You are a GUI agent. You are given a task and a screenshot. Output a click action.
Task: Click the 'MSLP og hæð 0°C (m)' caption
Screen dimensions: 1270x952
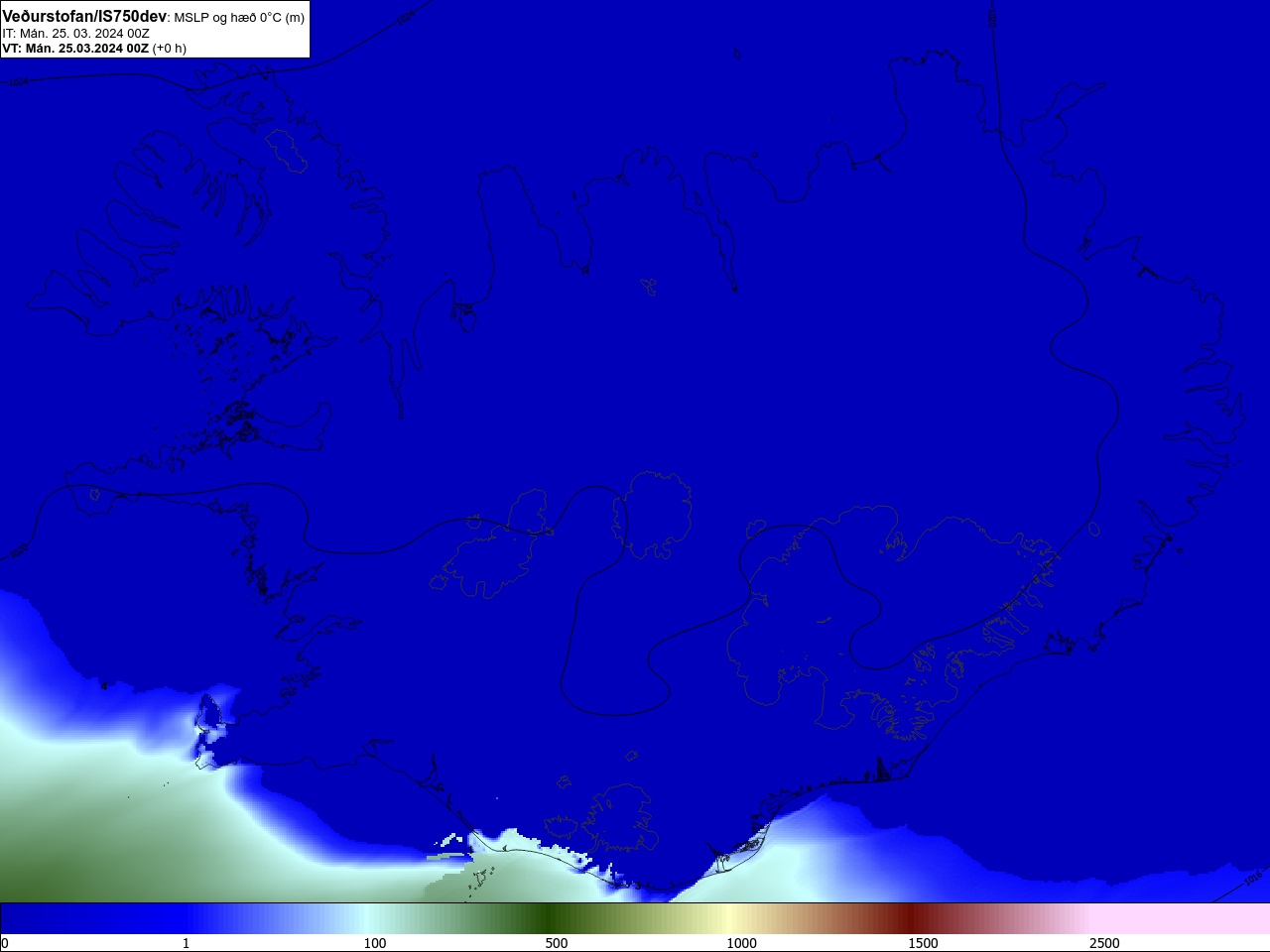point(239,18)
